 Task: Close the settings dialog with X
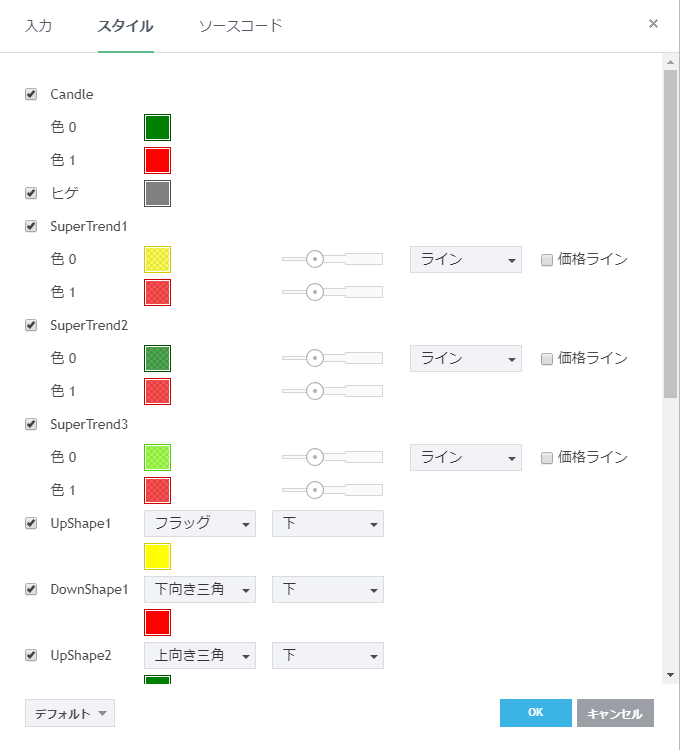tap(653, 23)
